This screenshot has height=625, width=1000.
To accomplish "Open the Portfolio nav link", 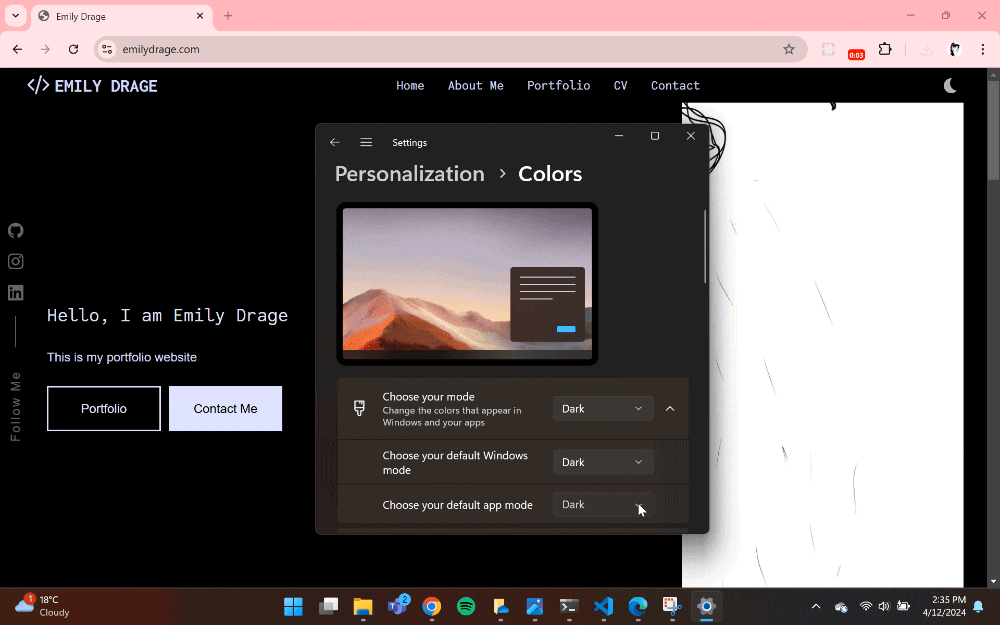I will click(558, 86).
